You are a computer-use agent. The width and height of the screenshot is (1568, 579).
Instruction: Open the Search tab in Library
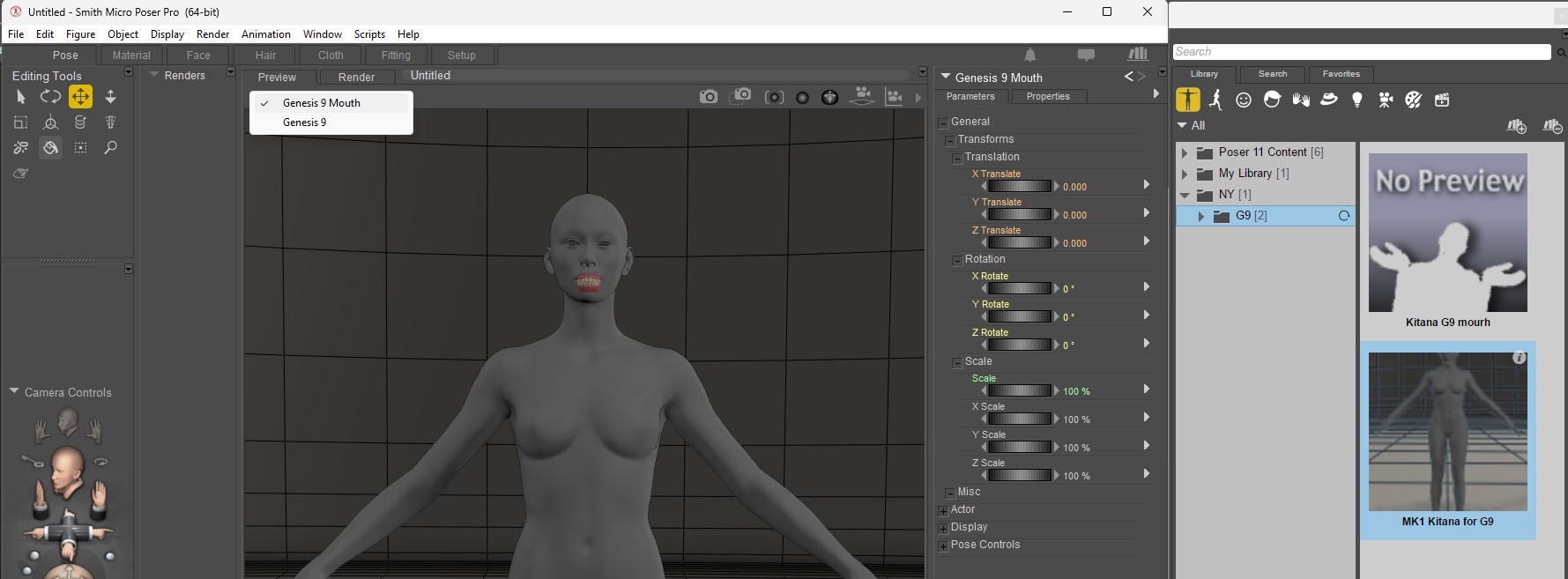click(1272, 74)
